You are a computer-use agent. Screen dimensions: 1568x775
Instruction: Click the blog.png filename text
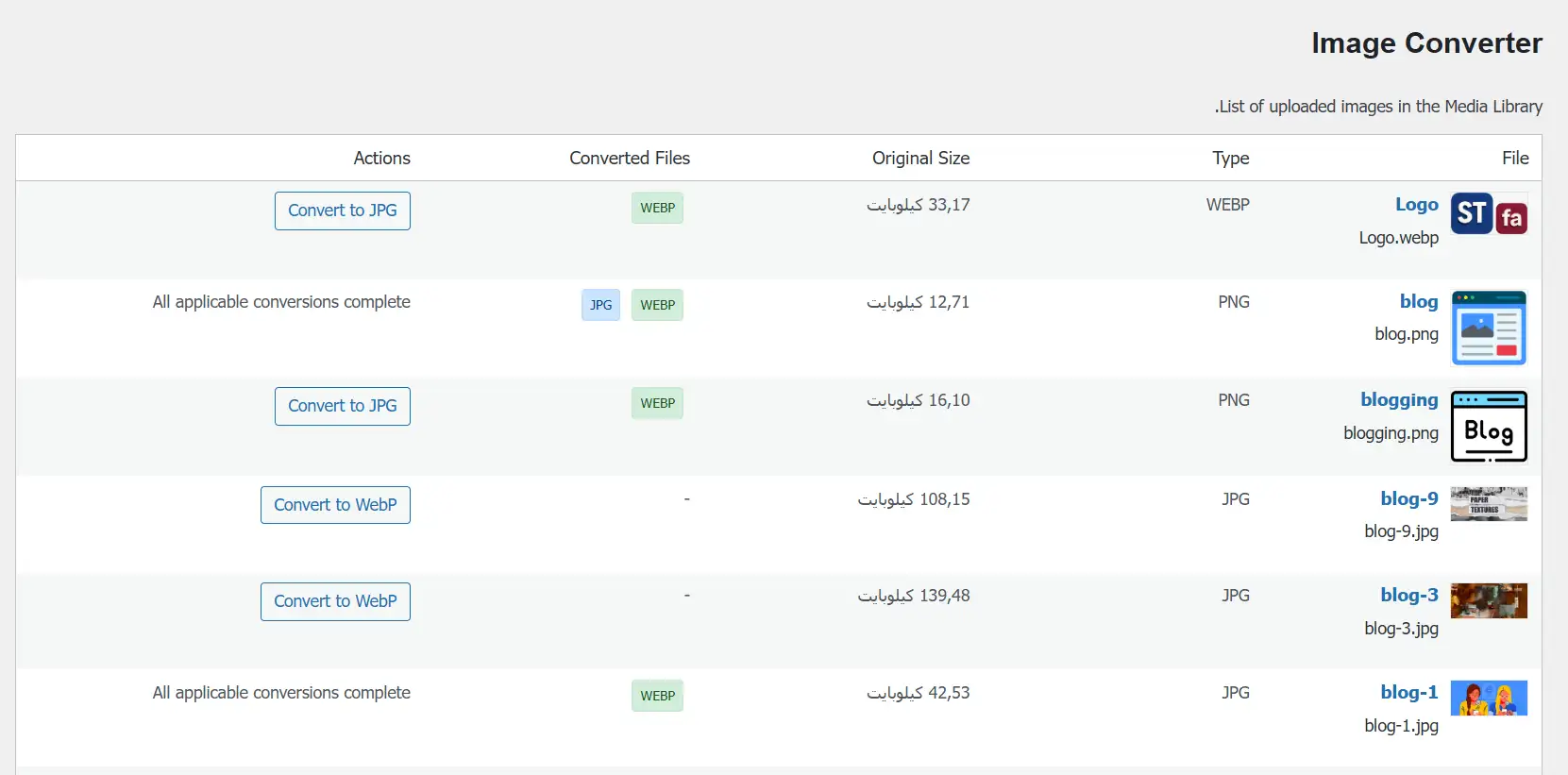(1407, 334)
